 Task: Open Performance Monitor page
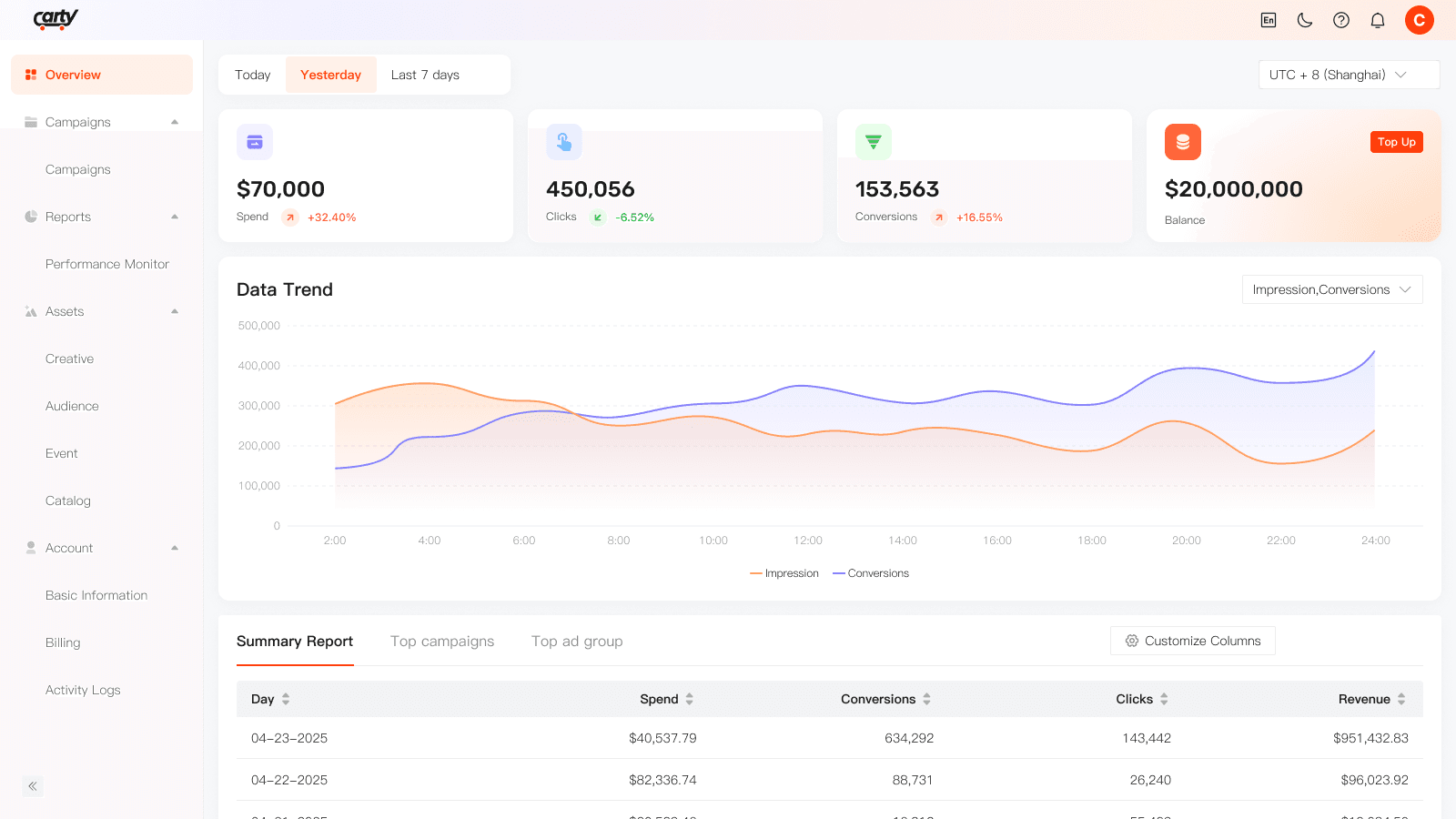click(107, 264)
